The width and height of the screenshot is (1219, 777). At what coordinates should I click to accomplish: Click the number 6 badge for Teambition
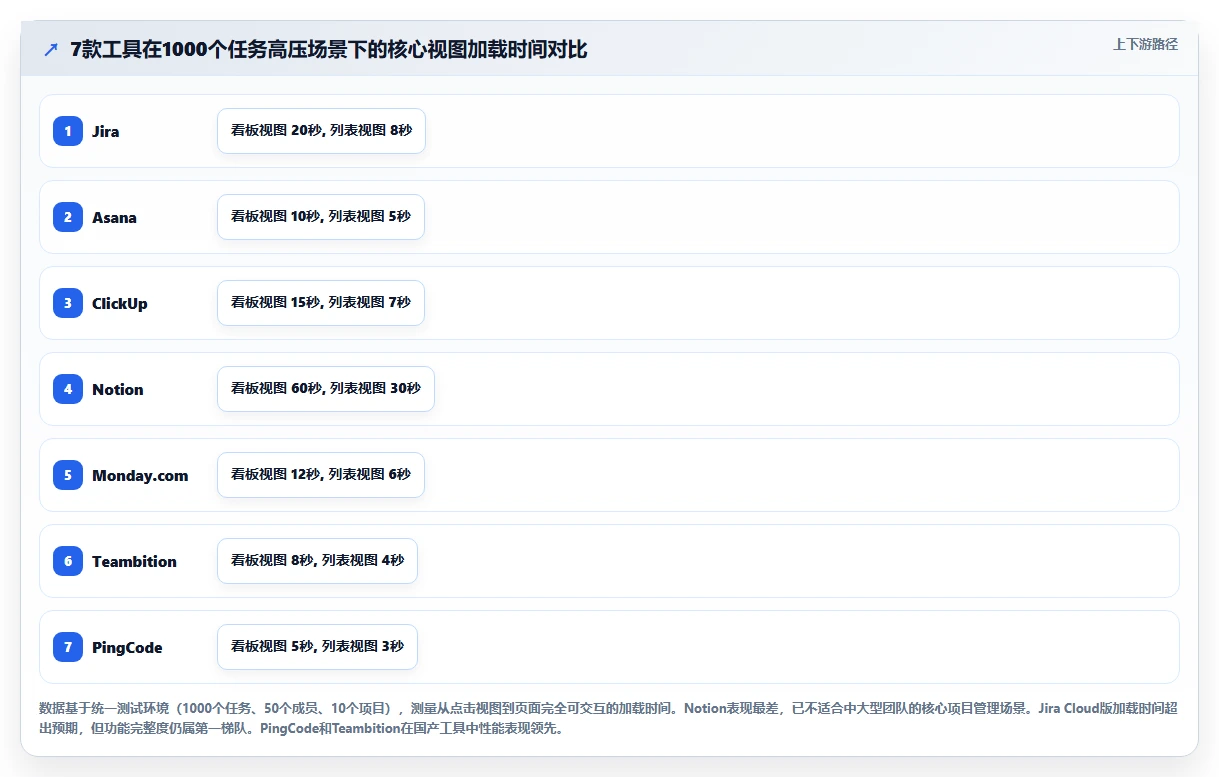68,561
